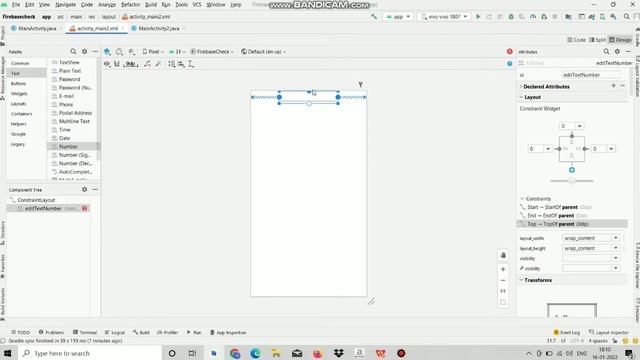
Task: Open Component Tree settings gear
Action: coord(84,189)
